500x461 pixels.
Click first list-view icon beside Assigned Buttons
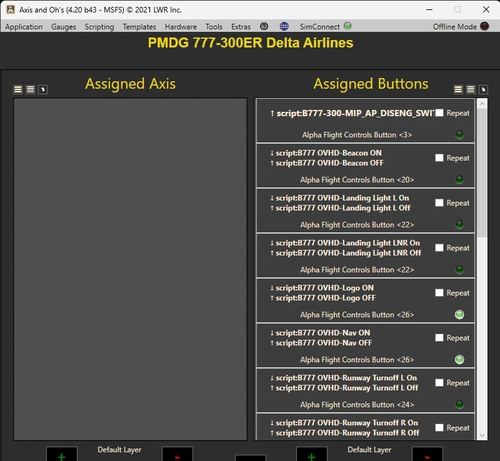coord(458,89)
